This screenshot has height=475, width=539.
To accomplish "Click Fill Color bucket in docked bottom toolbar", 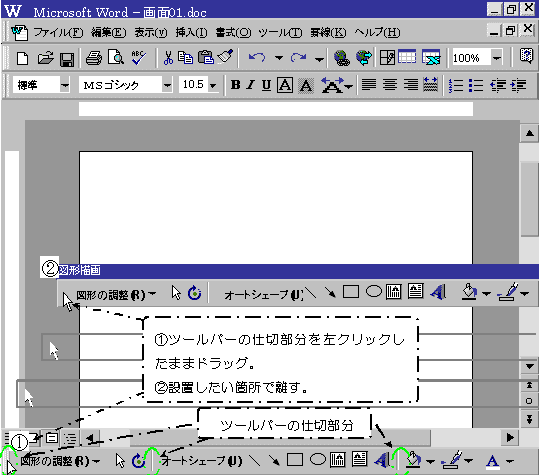I will (413, 459).
